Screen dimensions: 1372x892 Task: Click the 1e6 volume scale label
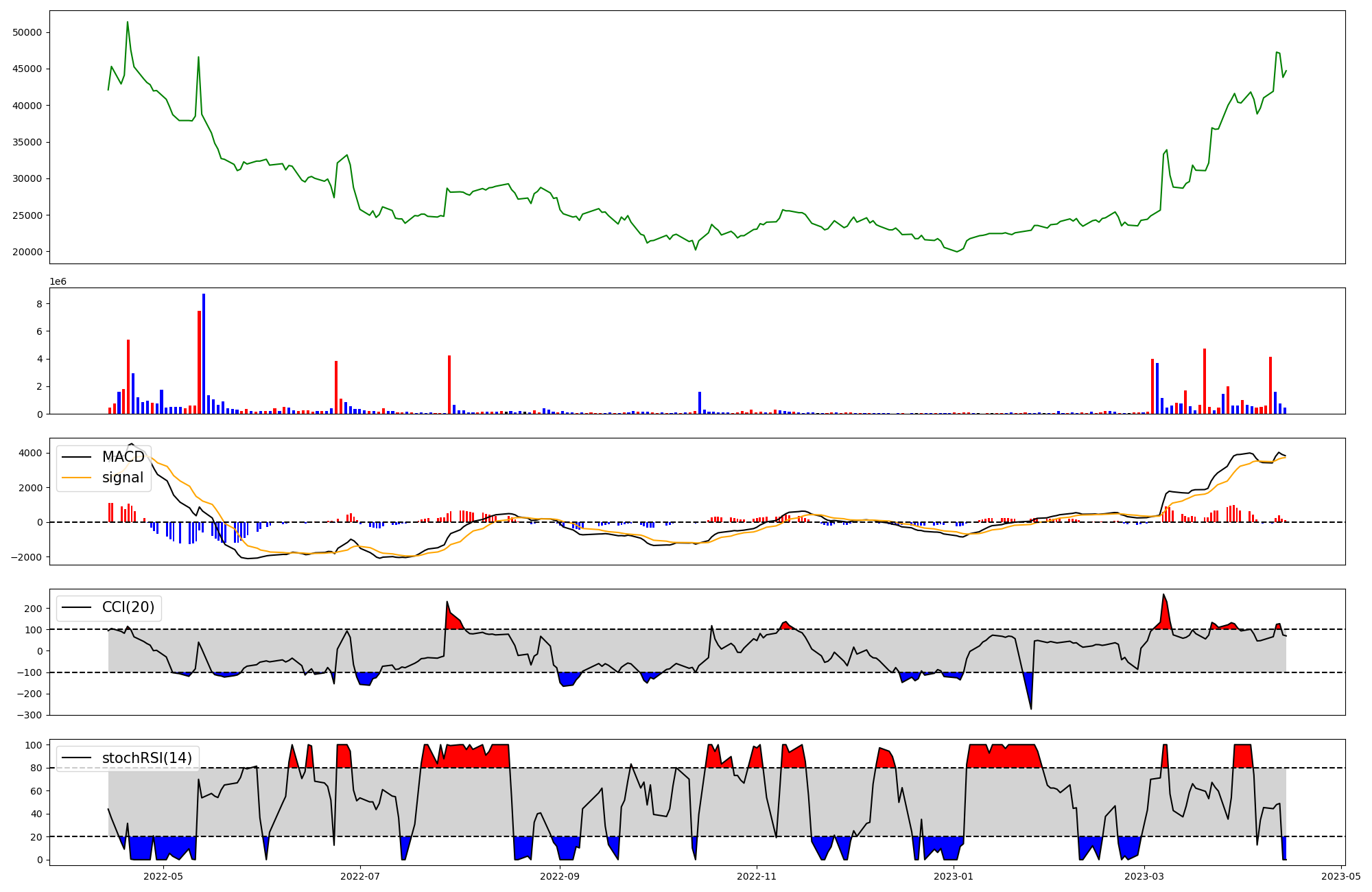(x=58, y=282)
